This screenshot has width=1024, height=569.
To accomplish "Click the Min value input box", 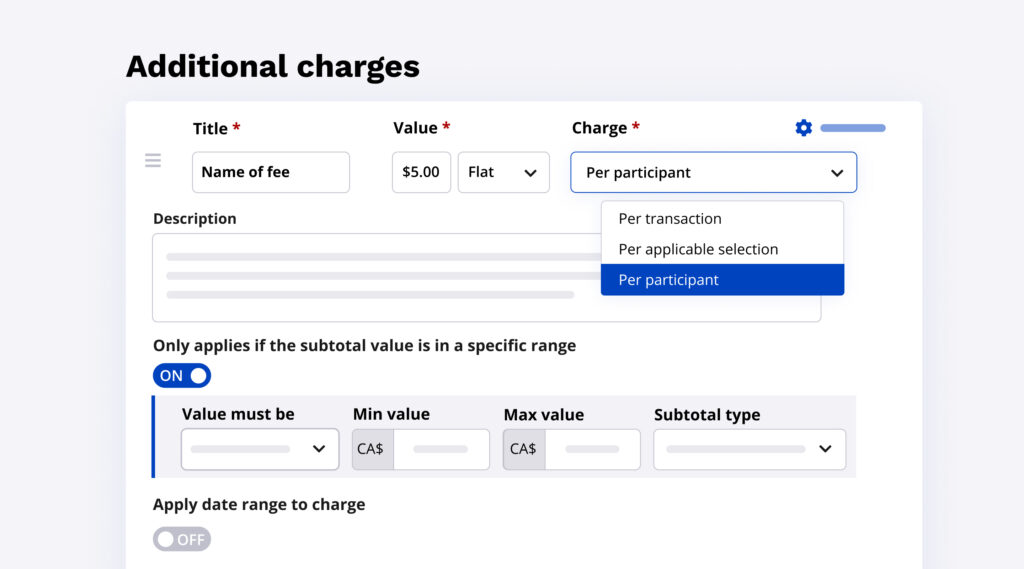I will tap(441, 449).
